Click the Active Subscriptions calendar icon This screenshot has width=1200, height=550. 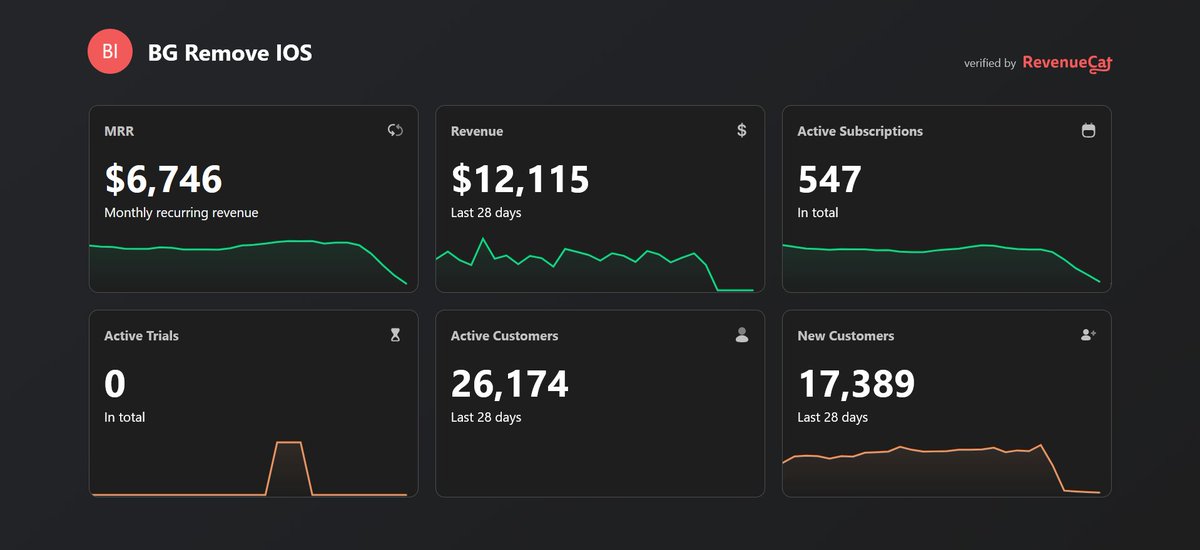[1088, 130]
